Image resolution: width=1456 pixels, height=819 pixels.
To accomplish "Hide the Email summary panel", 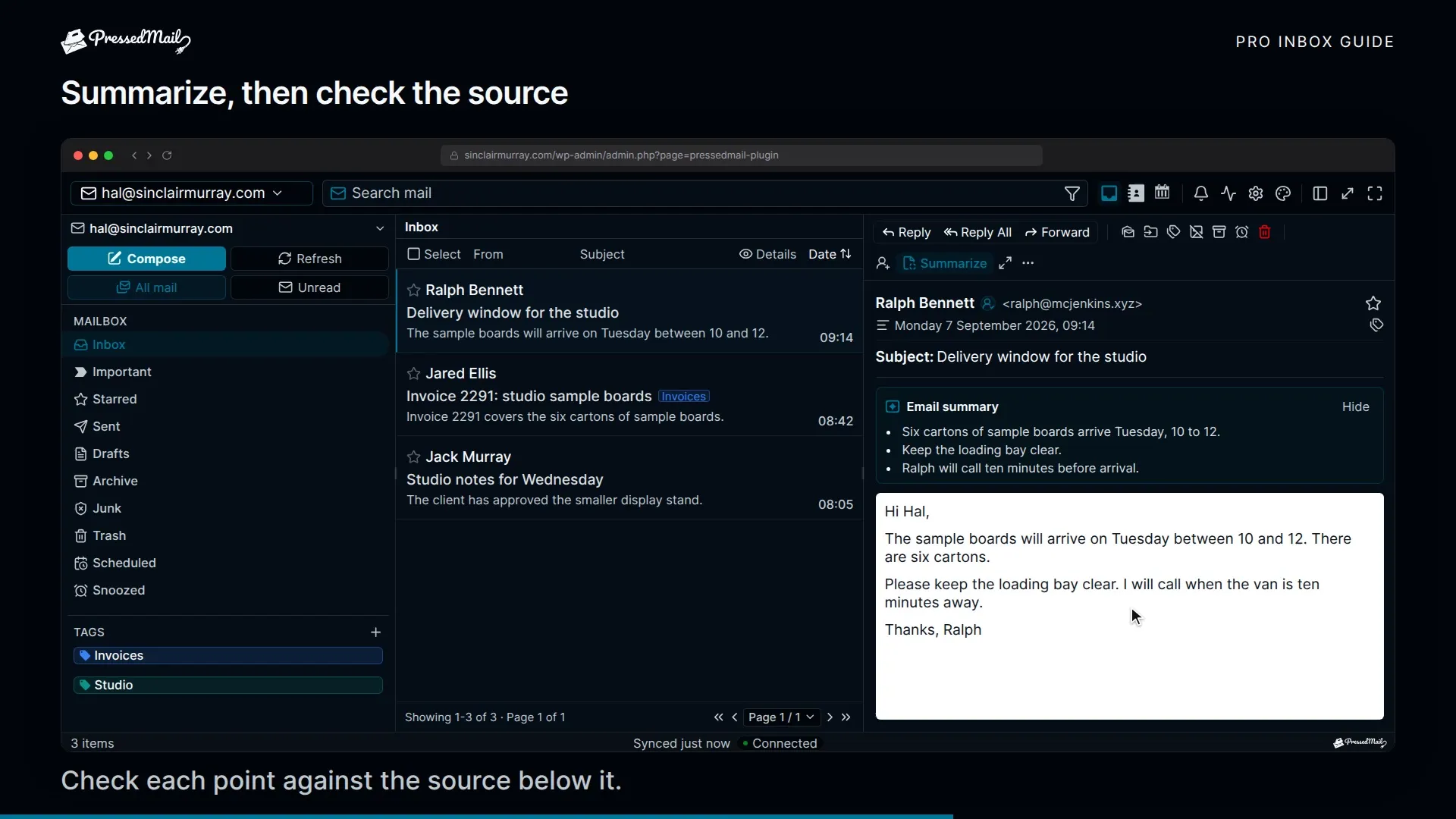I will (1355, 407).
